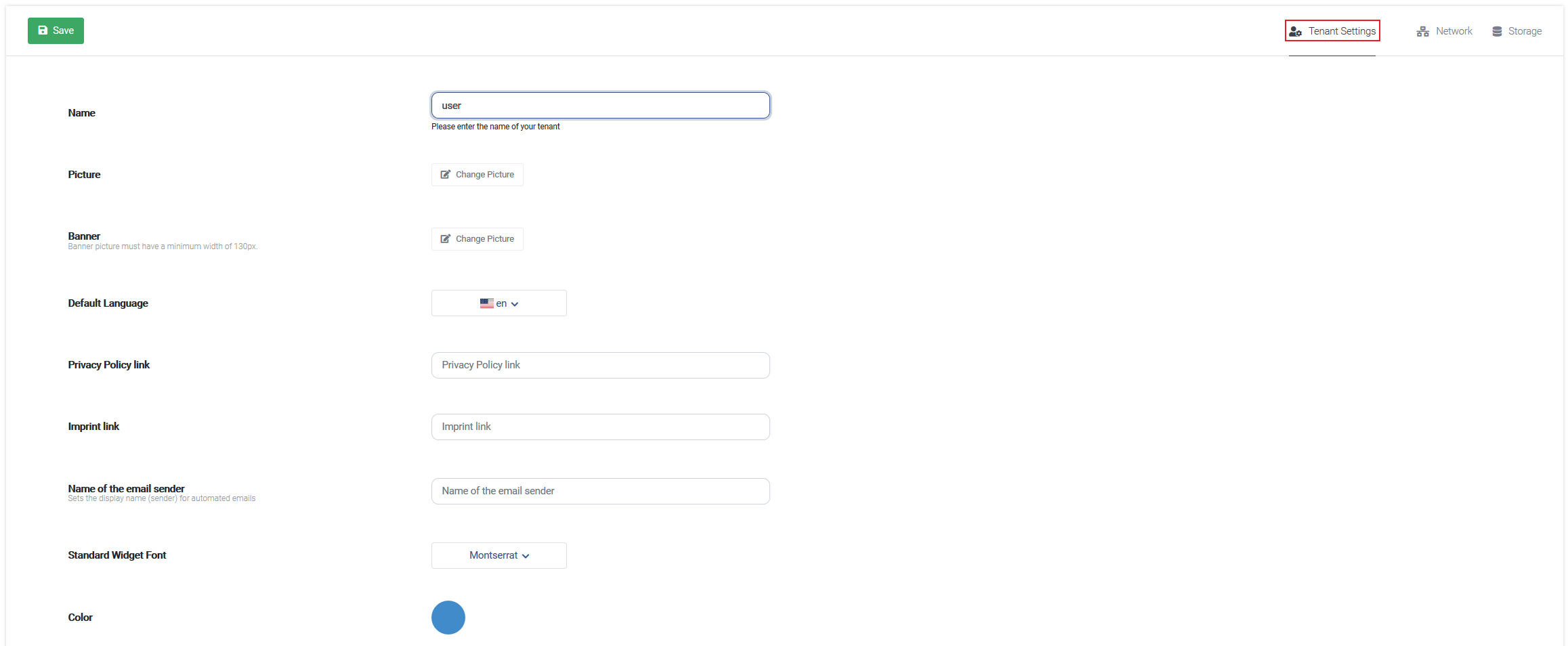Open the blue Color swatch picker

pos(448,618)
